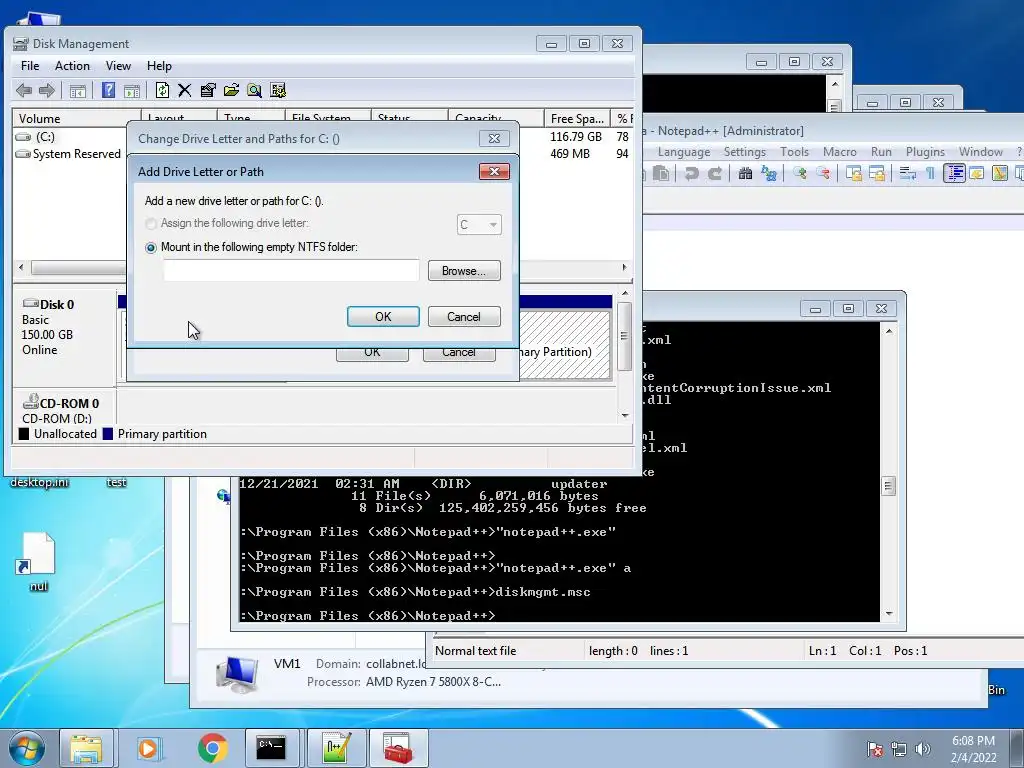Click the NTFS folder path input field

pyautogui.click(x=291, y=270)
